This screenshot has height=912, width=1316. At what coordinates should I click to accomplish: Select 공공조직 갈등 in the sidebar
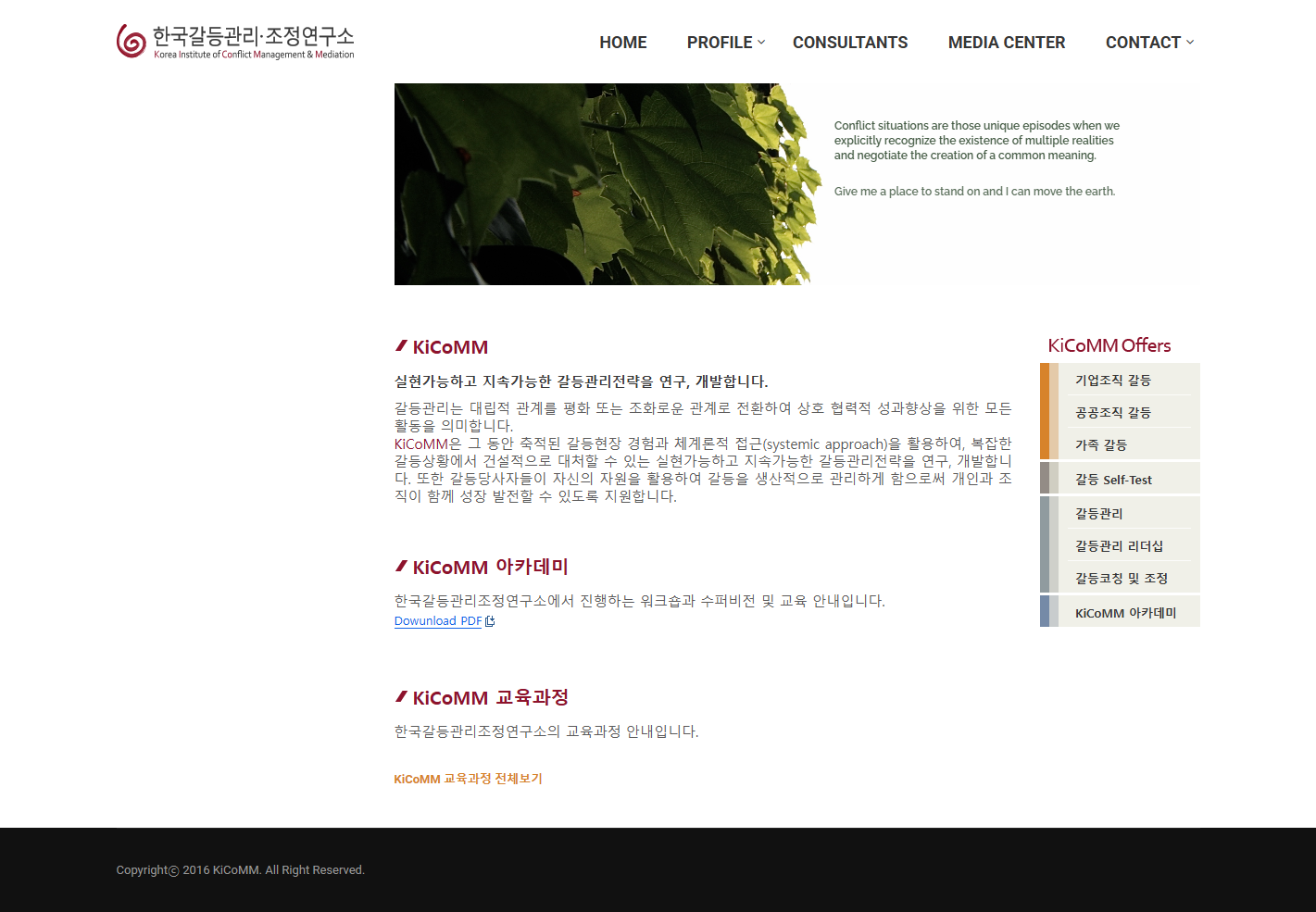[x=1113, y=412]
